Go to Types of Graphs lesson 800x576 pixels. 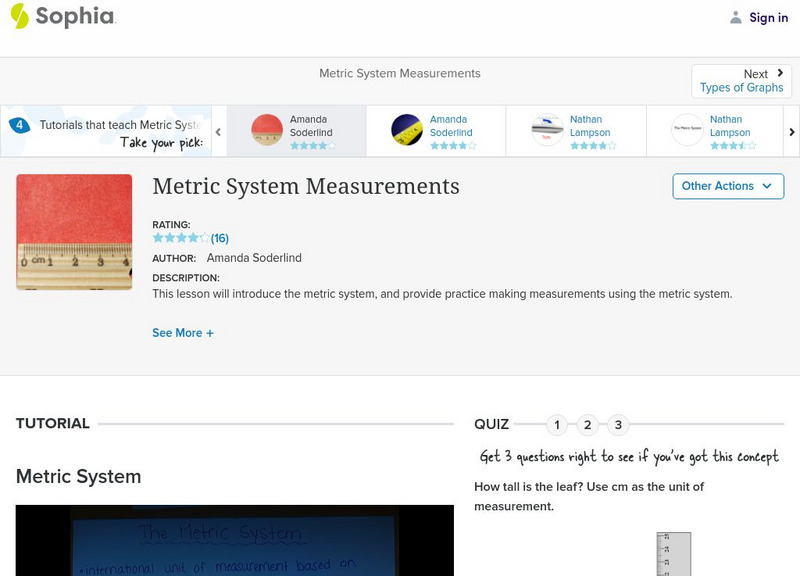(x=742, y=87)
